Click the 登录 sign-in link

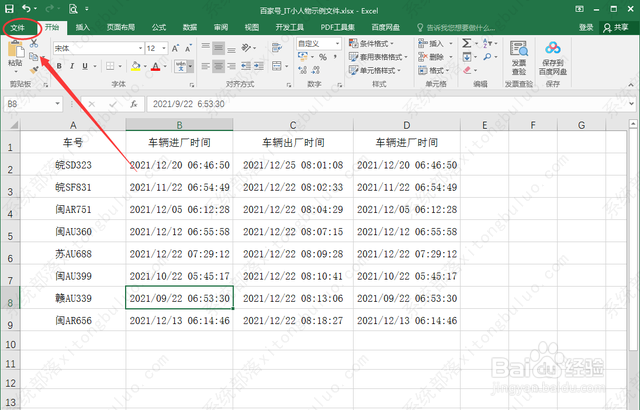pyautogui.click(x=586, y=27)
